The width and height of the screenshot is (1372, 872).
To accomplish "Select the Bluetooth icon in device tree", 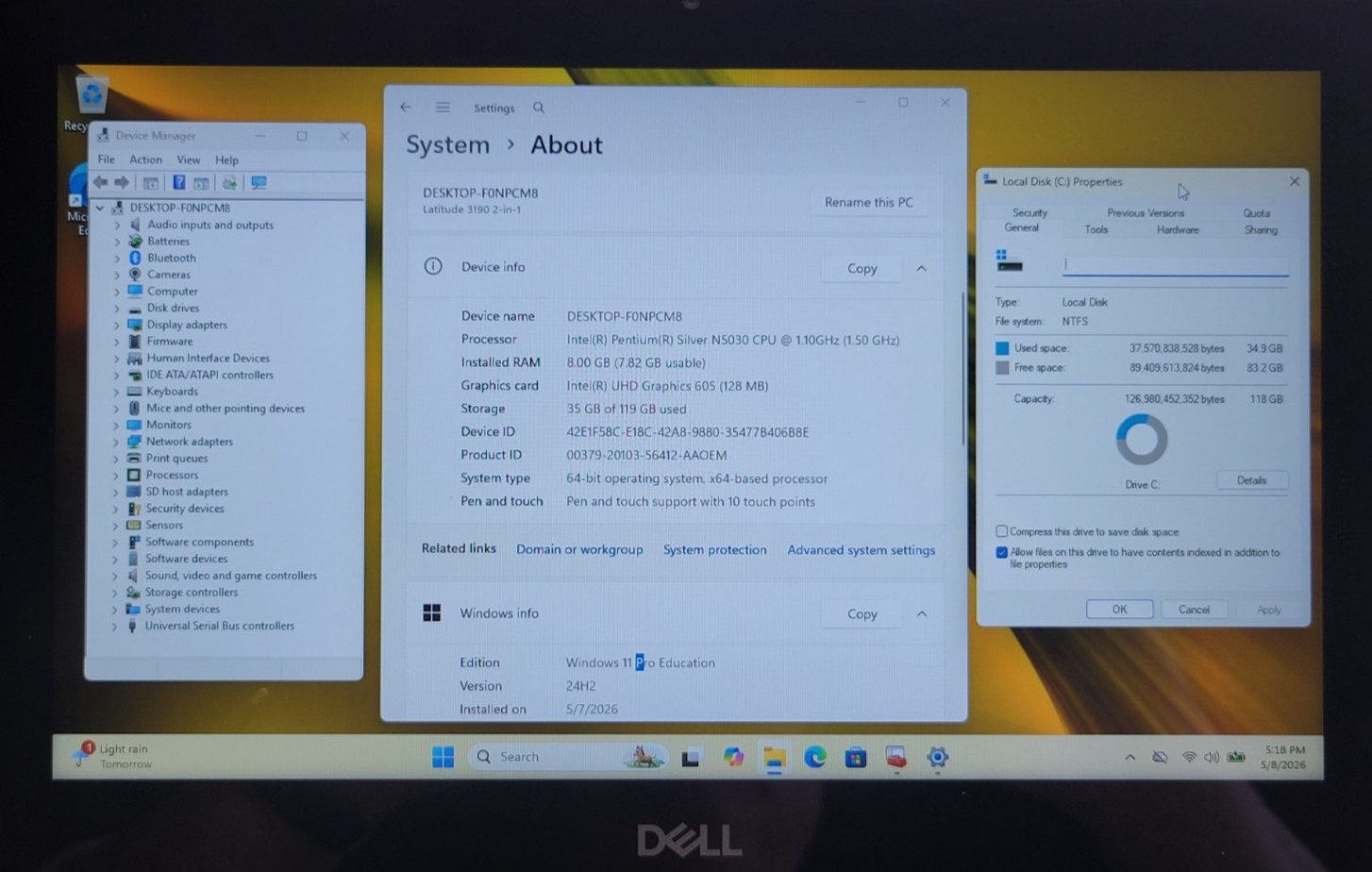I will click(135, 258).
